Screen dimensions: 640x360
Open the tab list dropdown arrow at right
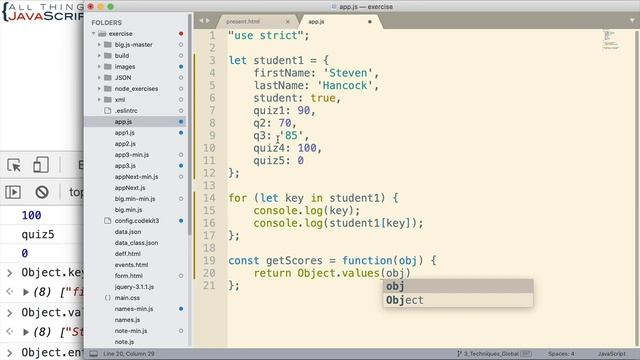click(x=632, y=20)
